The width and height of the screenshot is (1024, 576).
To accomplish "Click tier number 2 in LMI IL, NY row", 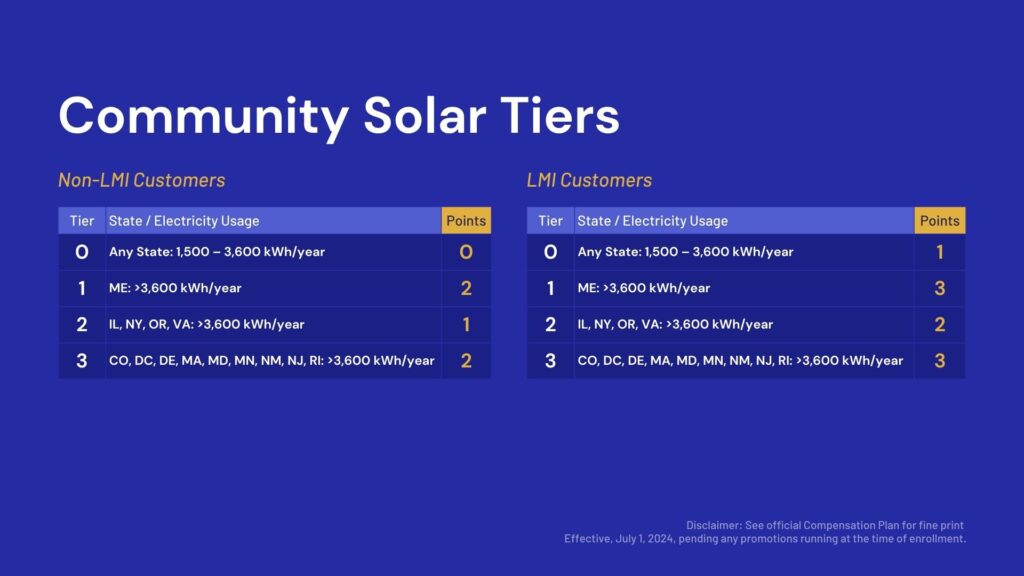I will click(551, 325).
